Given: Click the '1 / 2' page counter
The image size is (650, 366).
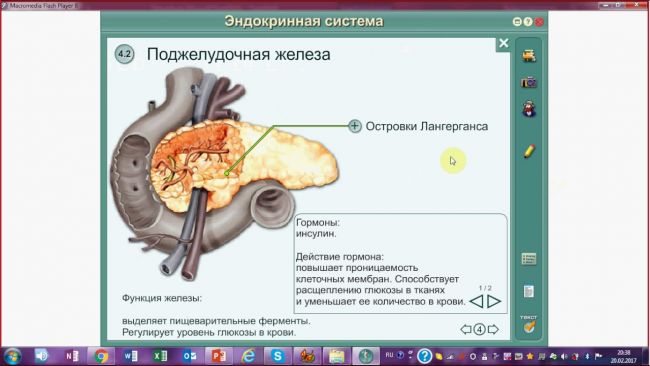Looking at the screenshot, I should tap(485, 288).
